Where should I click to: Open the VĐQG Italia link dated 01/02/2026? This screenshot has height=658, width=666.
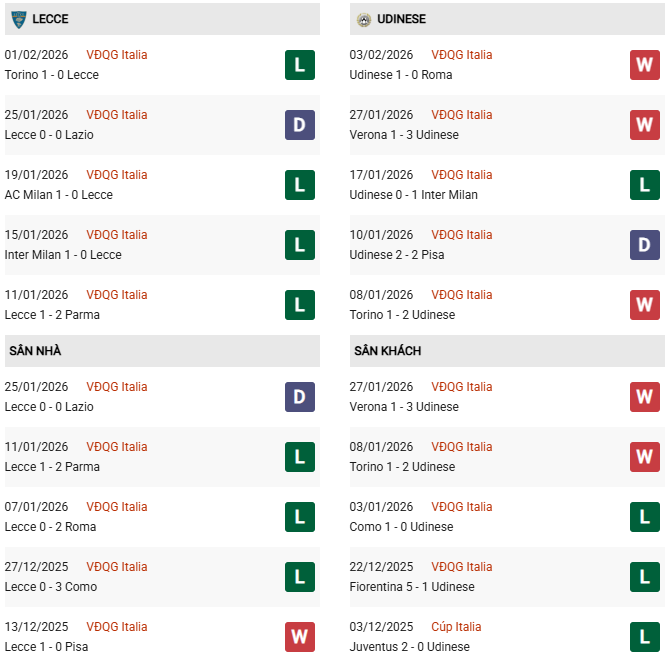click(x=116, y=55)
